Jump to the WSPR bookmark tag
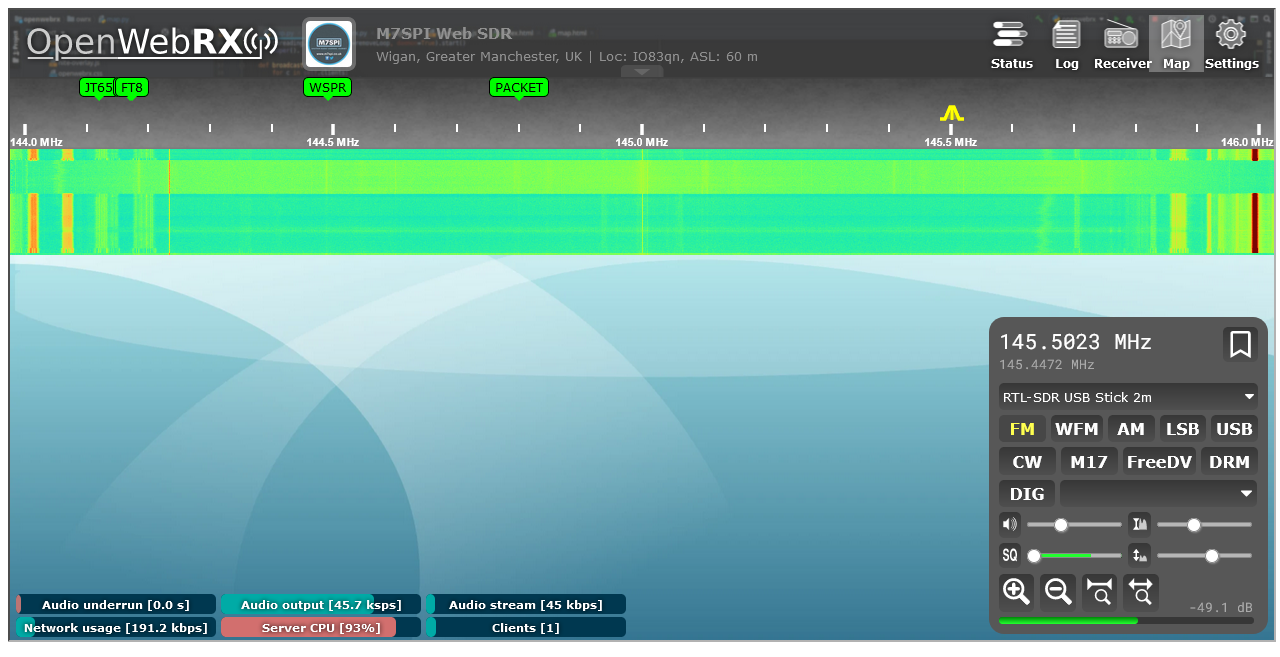Image resolution: width=1280 pixels, height=657 pixels. click(x=327, y=87)
